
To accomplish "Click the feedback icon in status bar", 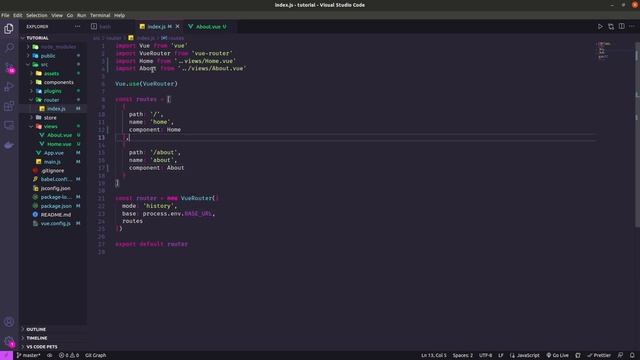I will coord(620,356).
